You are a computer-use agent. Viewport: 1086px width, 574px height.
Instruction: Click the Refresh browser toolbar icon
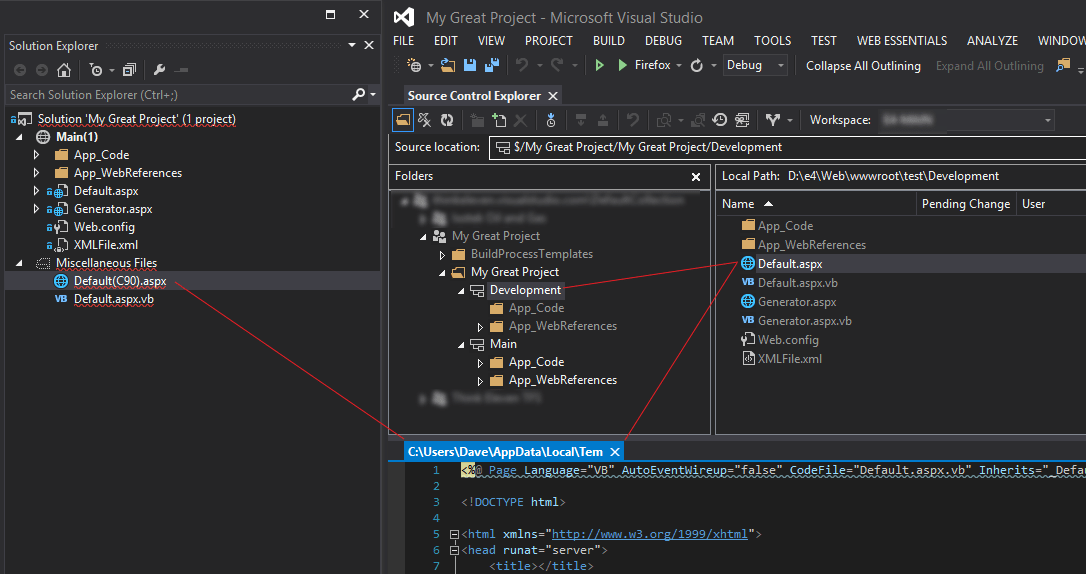(x=697, y=65)
